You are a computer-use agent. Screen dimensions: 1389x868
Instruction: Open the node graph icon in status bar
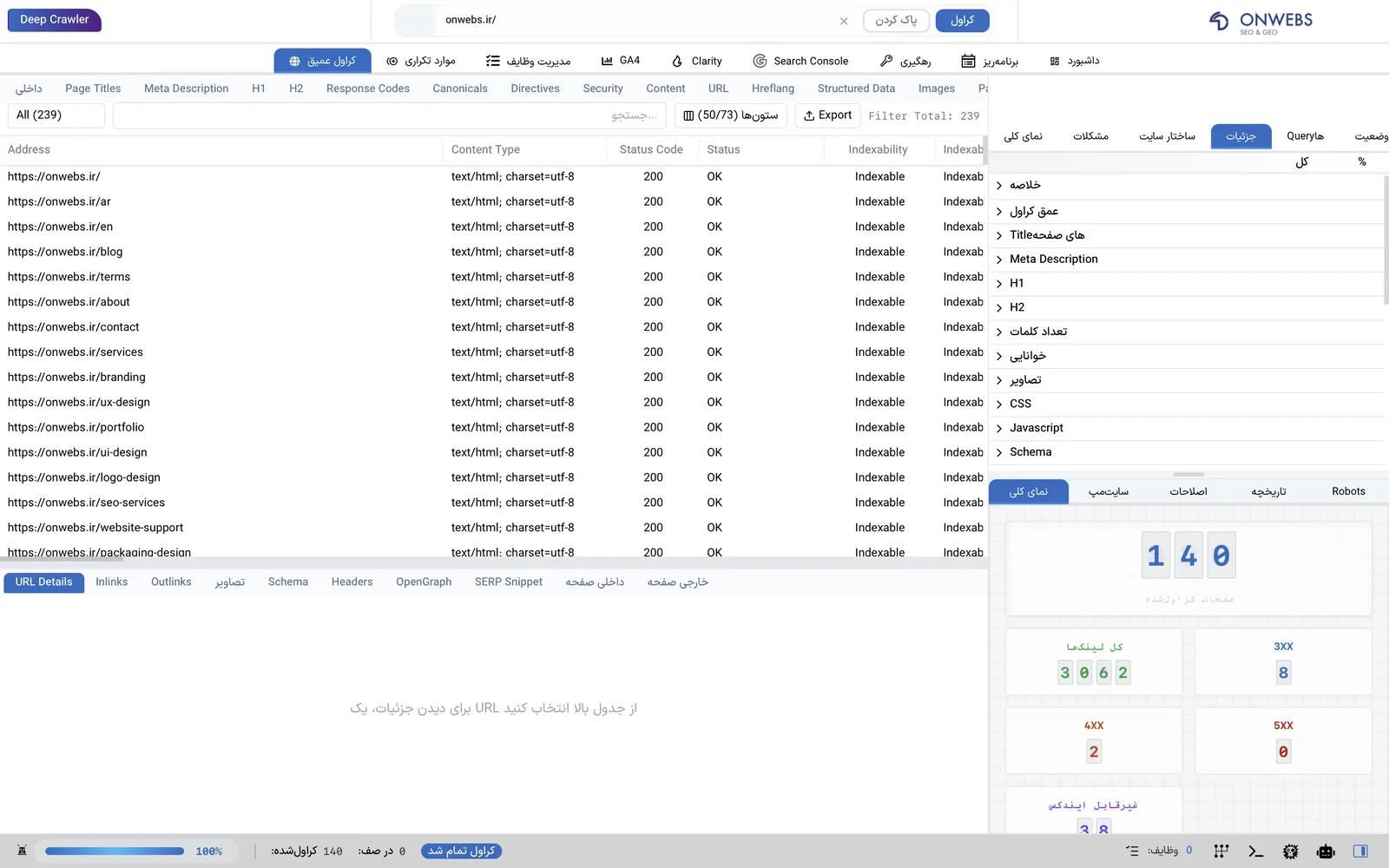(x=1221, y=852)
